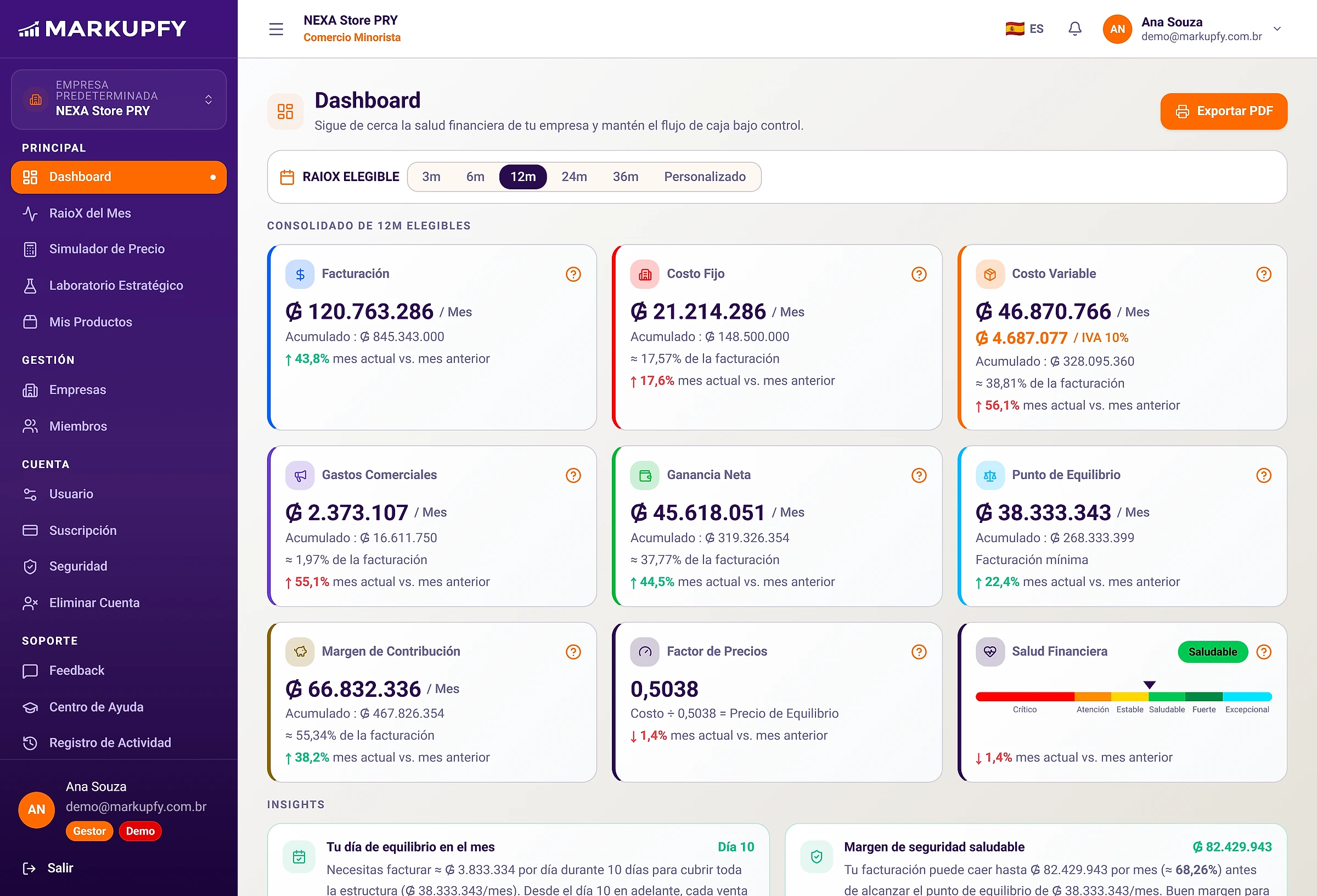Go to Simulador de Precio
The height and width of the screenshot is (896, 1317).
click(x=119, y=249)
